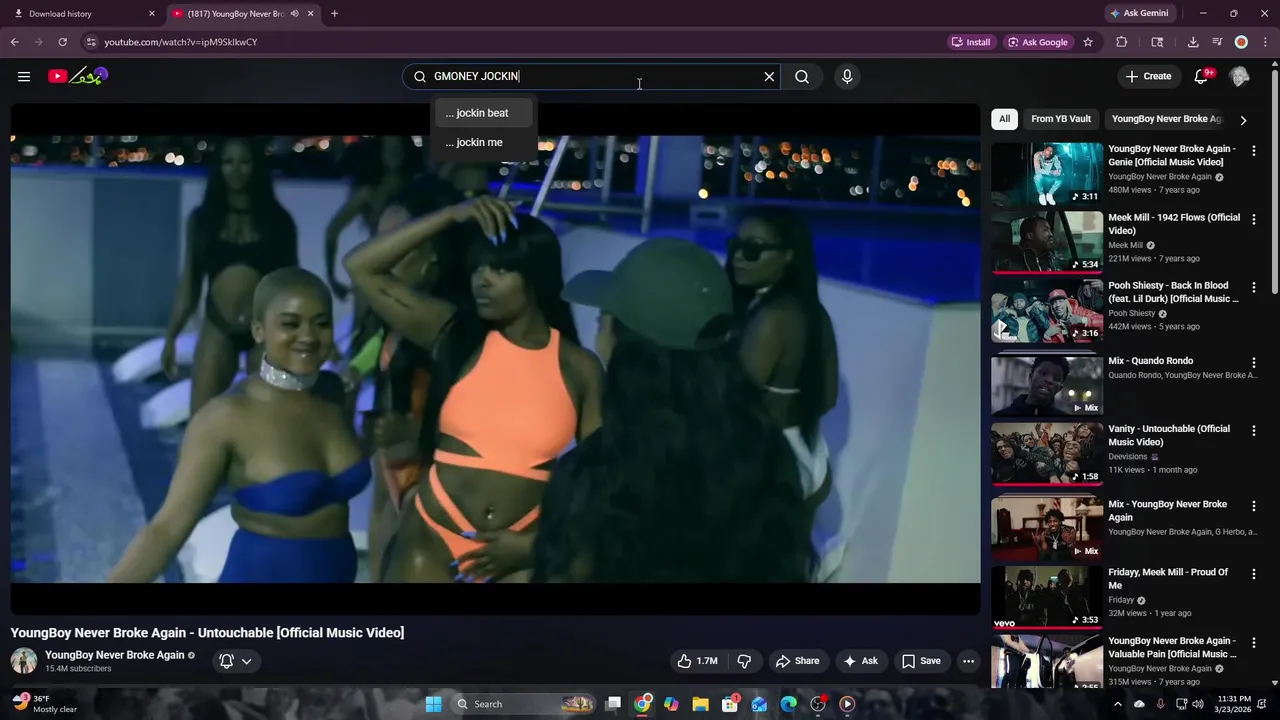Open more actions ellipsis under video
This screenshot has height=720, width=1280.
click(x=968, y=661)
